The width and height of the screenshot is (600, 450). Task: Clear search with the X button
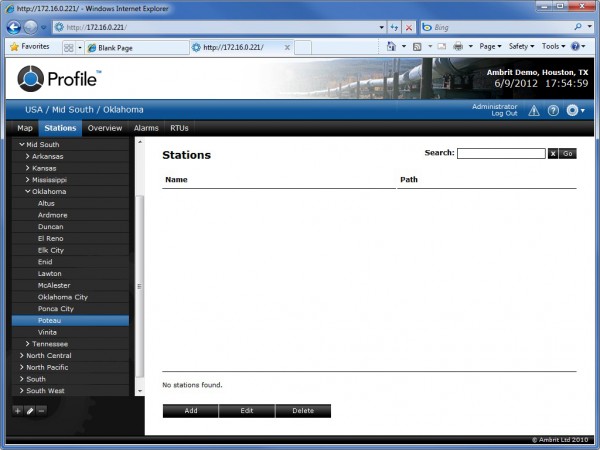(x=553, y=153)
